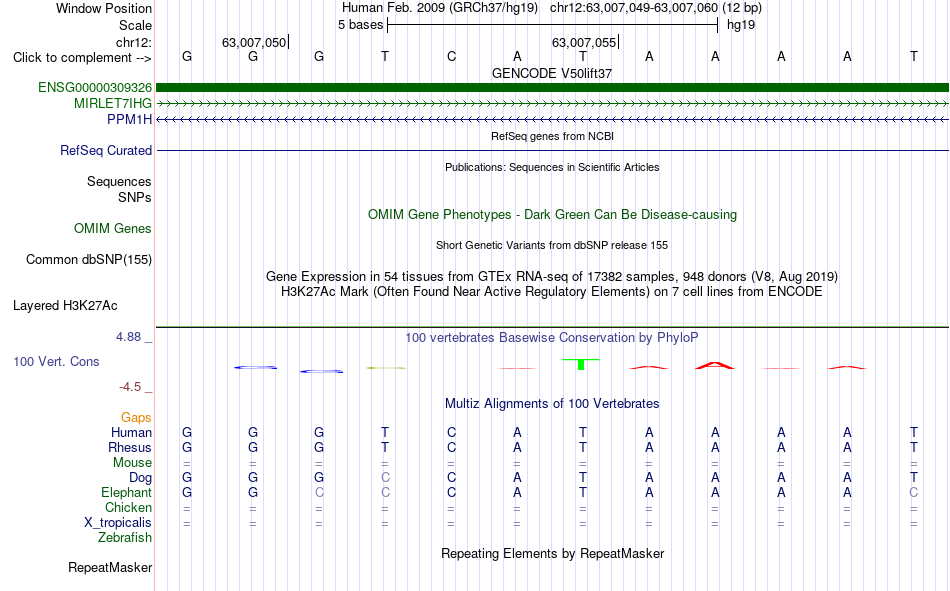Click 'Repeating Elements by RepeatMasker' title

pos(553,554)
